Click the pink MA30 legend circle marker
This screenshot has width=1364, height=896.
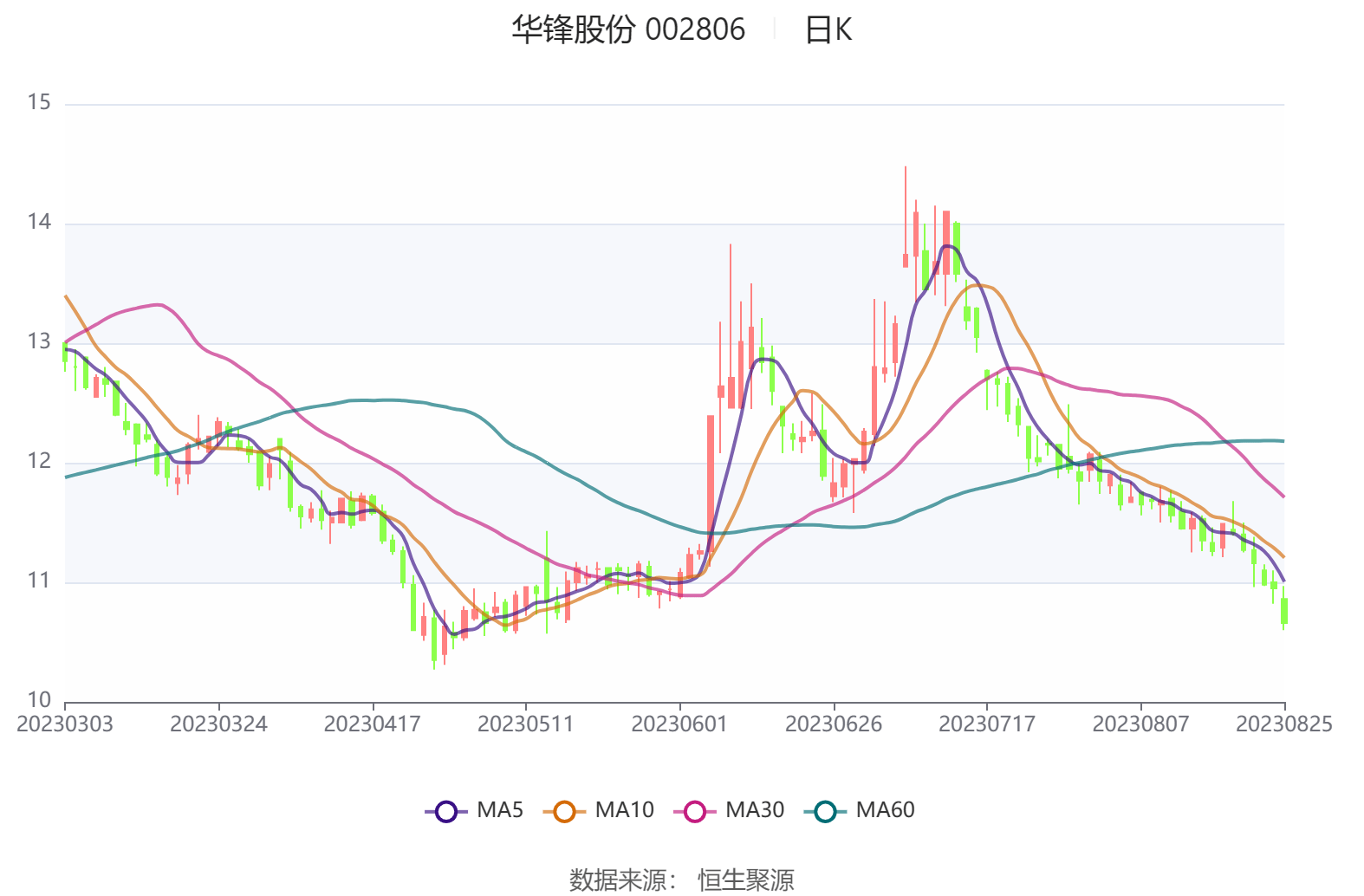pyautogui.click(x=695, y=812)
